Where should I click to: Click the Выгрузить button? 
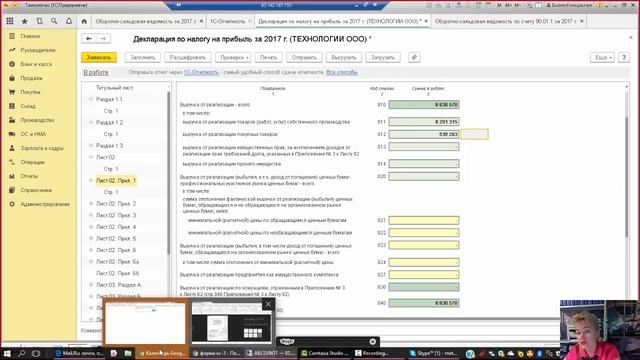click(344, 58)
